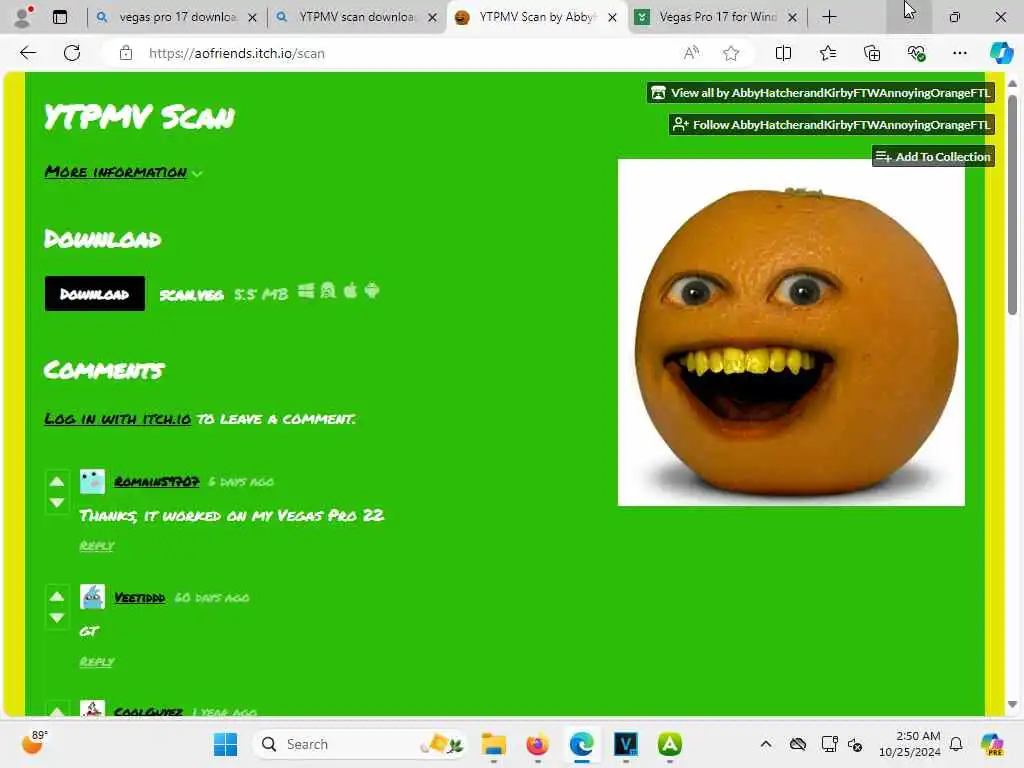Open Windows Start menu

pos(225,744)
